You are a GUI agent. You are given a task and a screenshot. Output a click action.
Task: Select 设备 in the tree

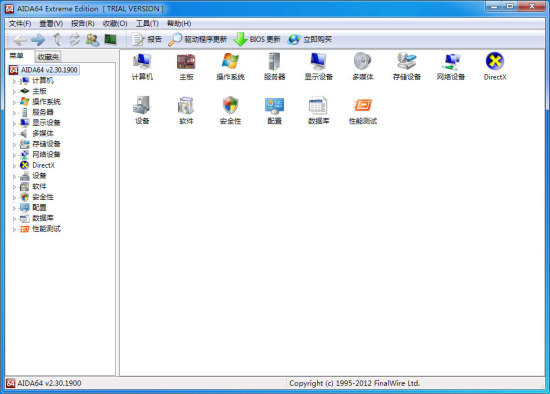39,176
